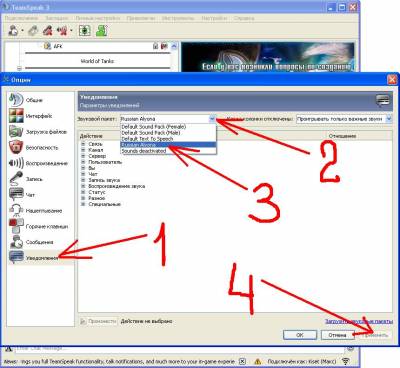This screenshot has width=400, height=368.
Task: Open the sound pack dropdown arrow
Action: point(212,119)
